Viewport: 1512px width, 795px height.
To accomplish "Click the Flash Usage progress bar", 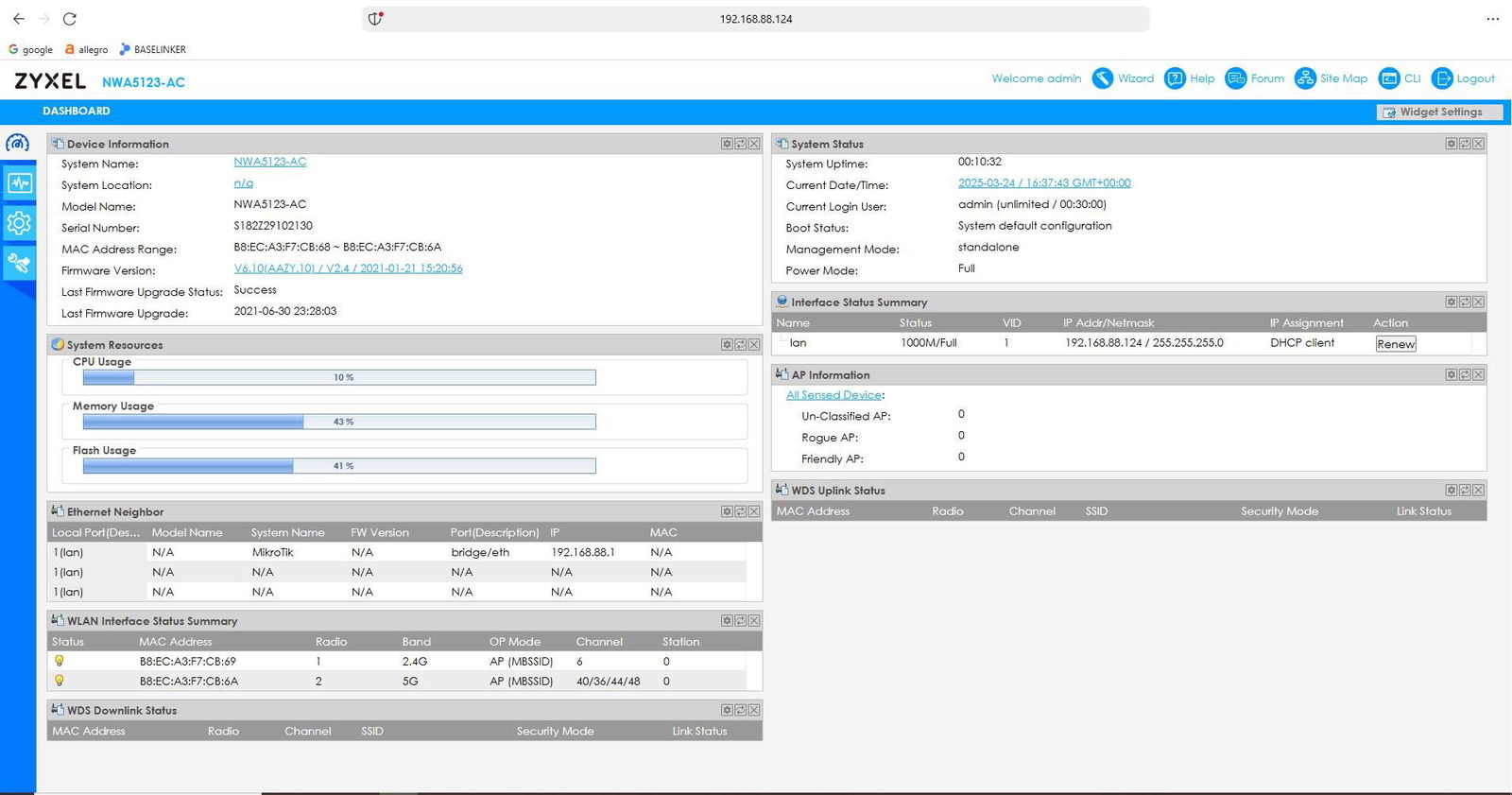I will [339, 466].
